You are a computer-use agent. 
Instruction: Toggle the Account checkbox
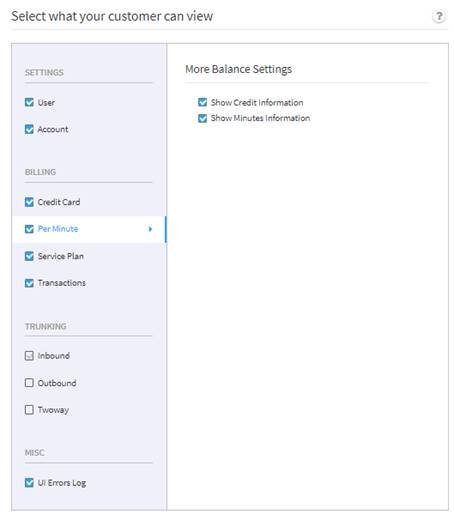(29, 129)
